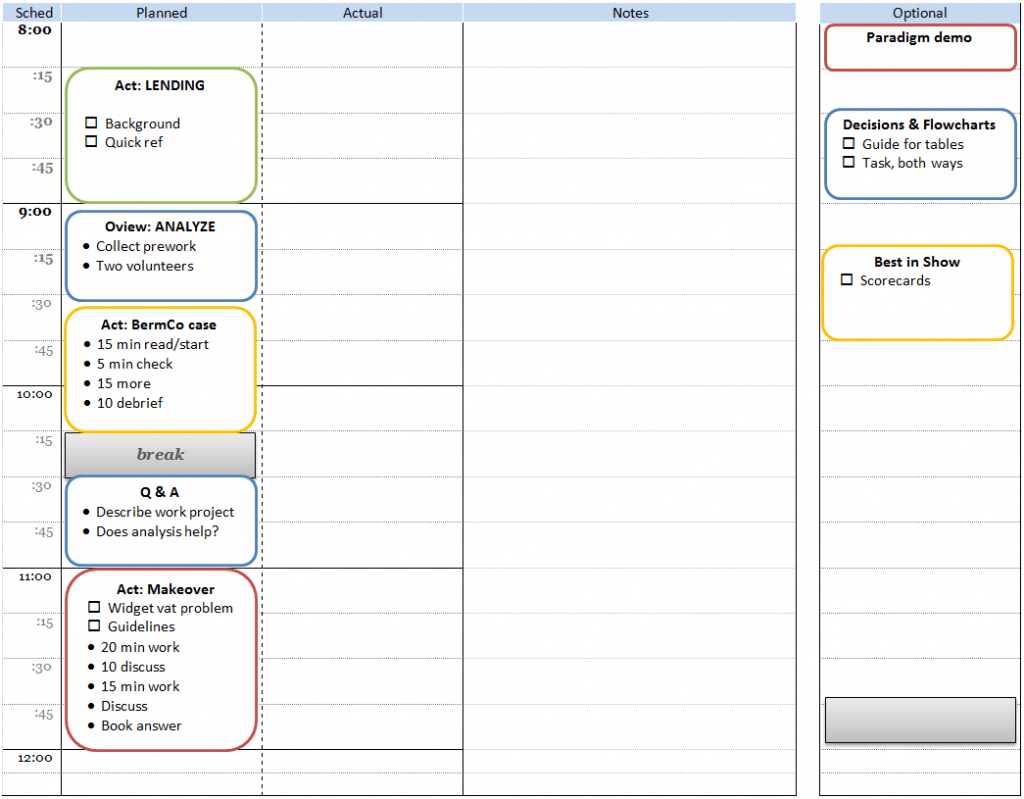Select the Planned column header
The image size is (1024, 799).
(x=162, y=12)
